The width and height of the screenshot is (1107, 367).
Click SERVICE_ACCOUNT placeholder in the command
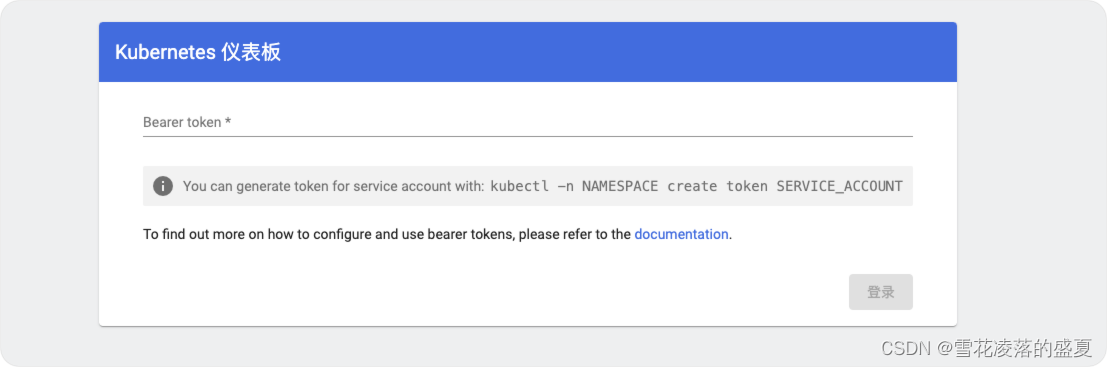click(x=839, y=186)
